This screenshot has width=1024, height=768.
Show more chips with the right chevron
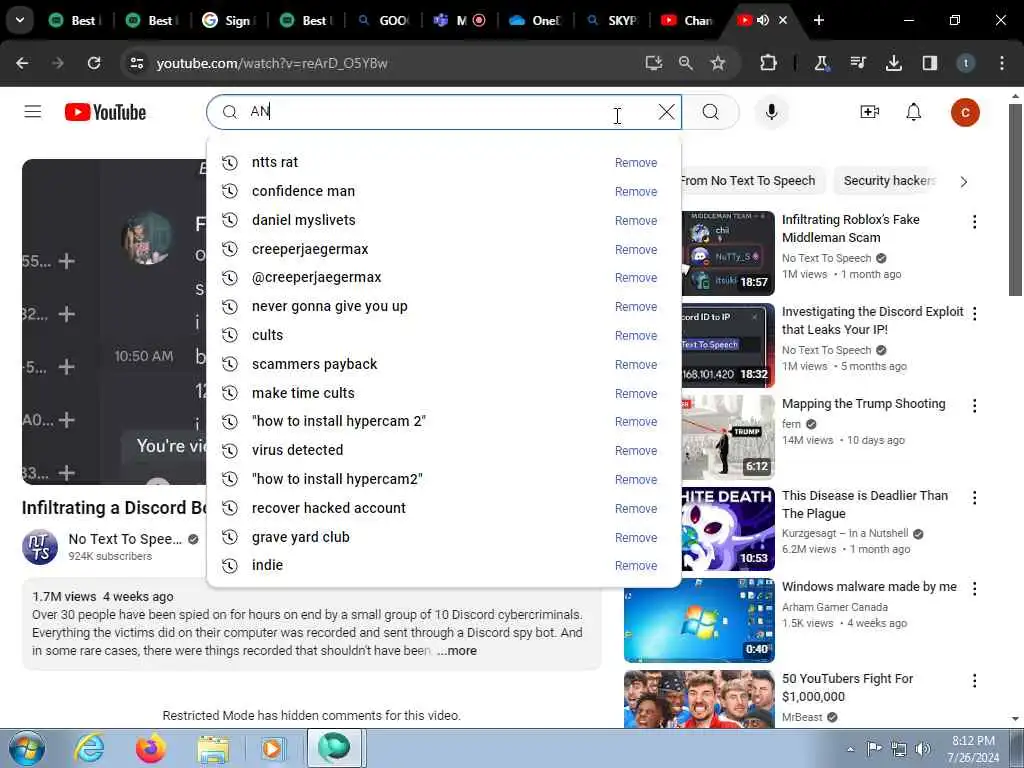pos(964,182)
